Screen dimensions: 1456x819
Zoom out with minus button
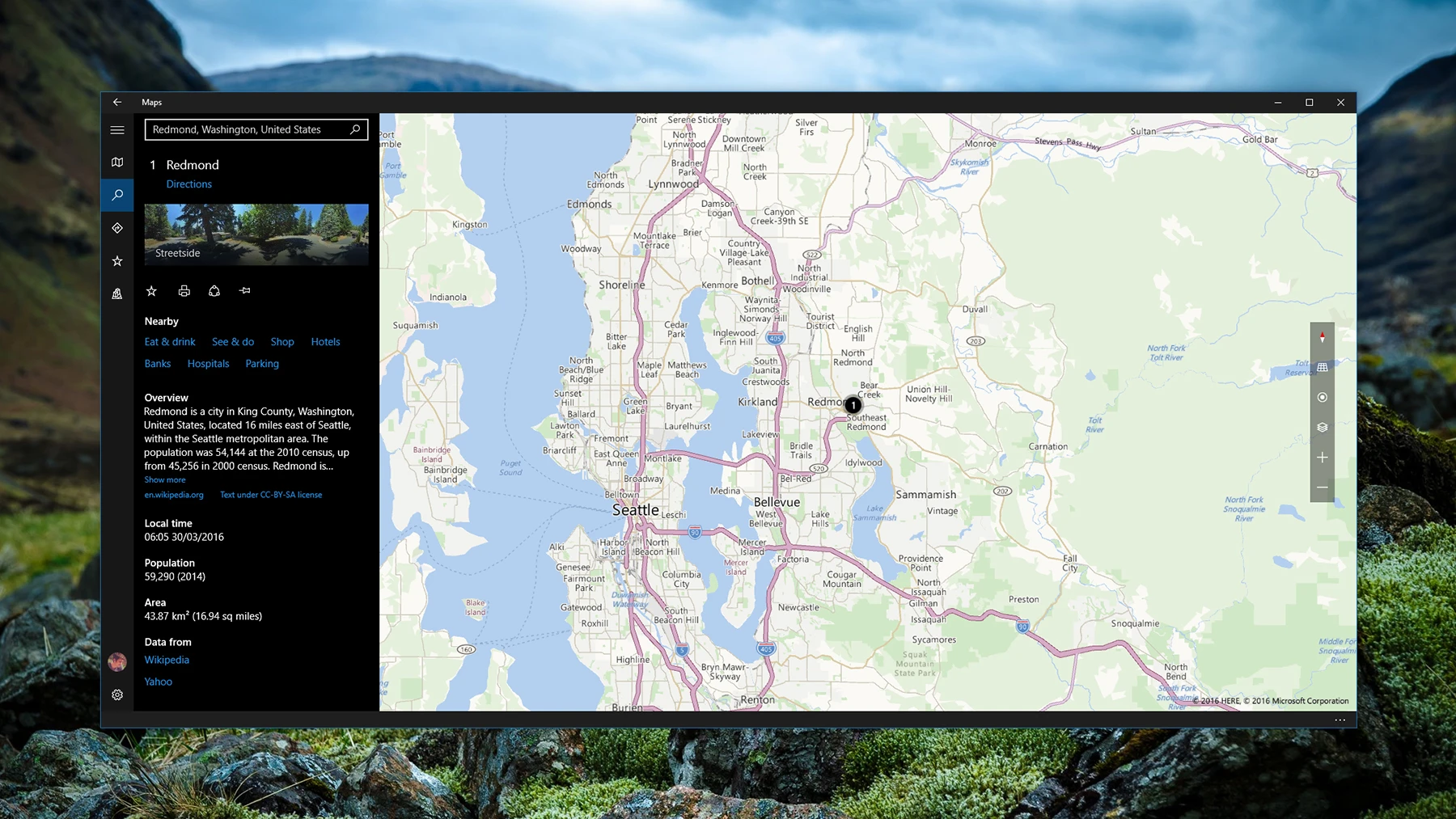[x=1323, y=488]
